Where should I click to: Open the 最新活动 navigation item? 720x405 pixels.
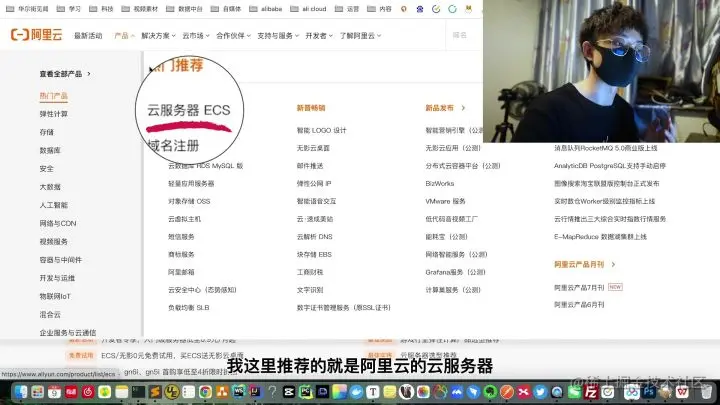pos(88,35)
